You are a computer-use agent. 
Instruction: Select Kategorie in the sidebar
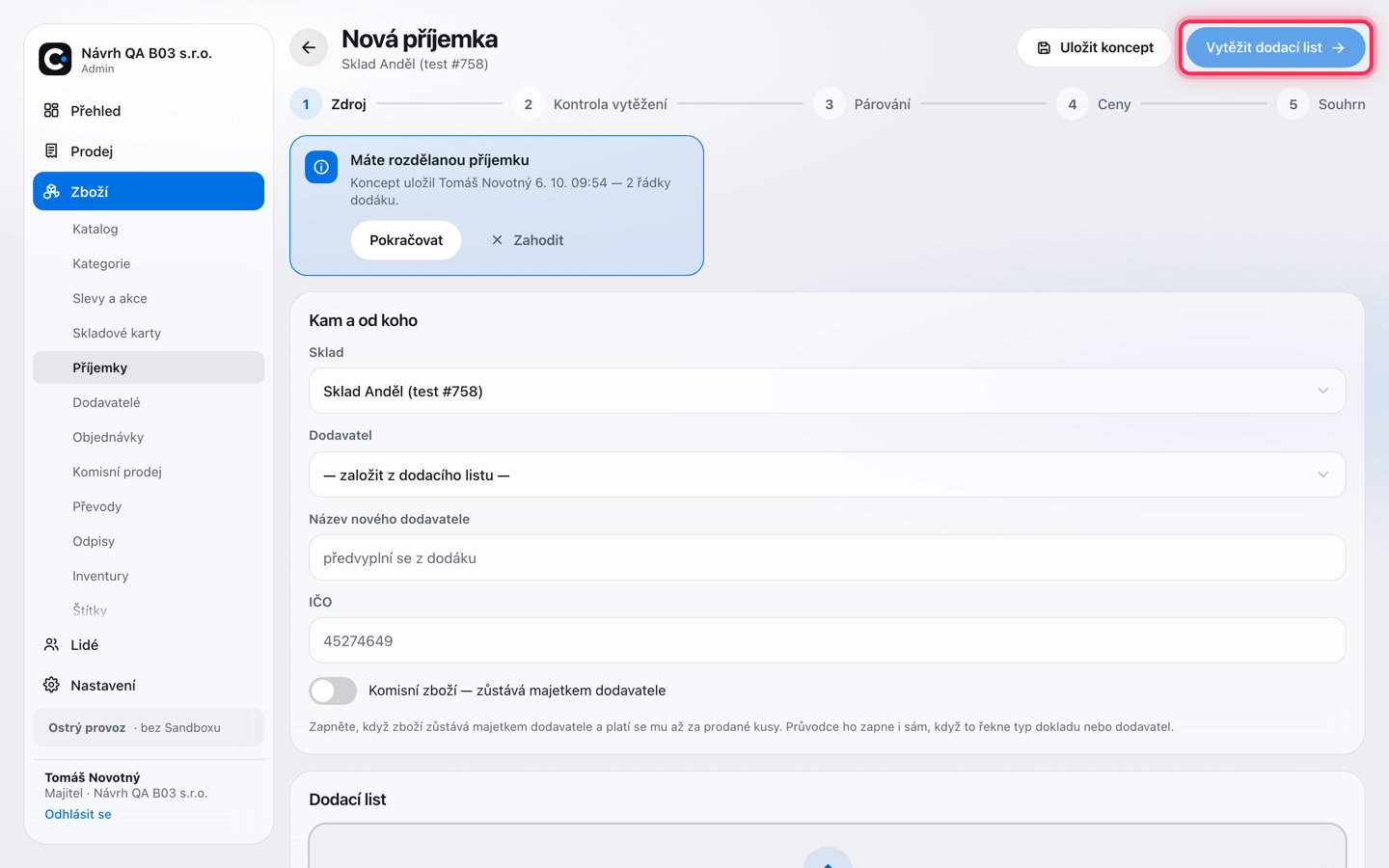pos(149,263)
